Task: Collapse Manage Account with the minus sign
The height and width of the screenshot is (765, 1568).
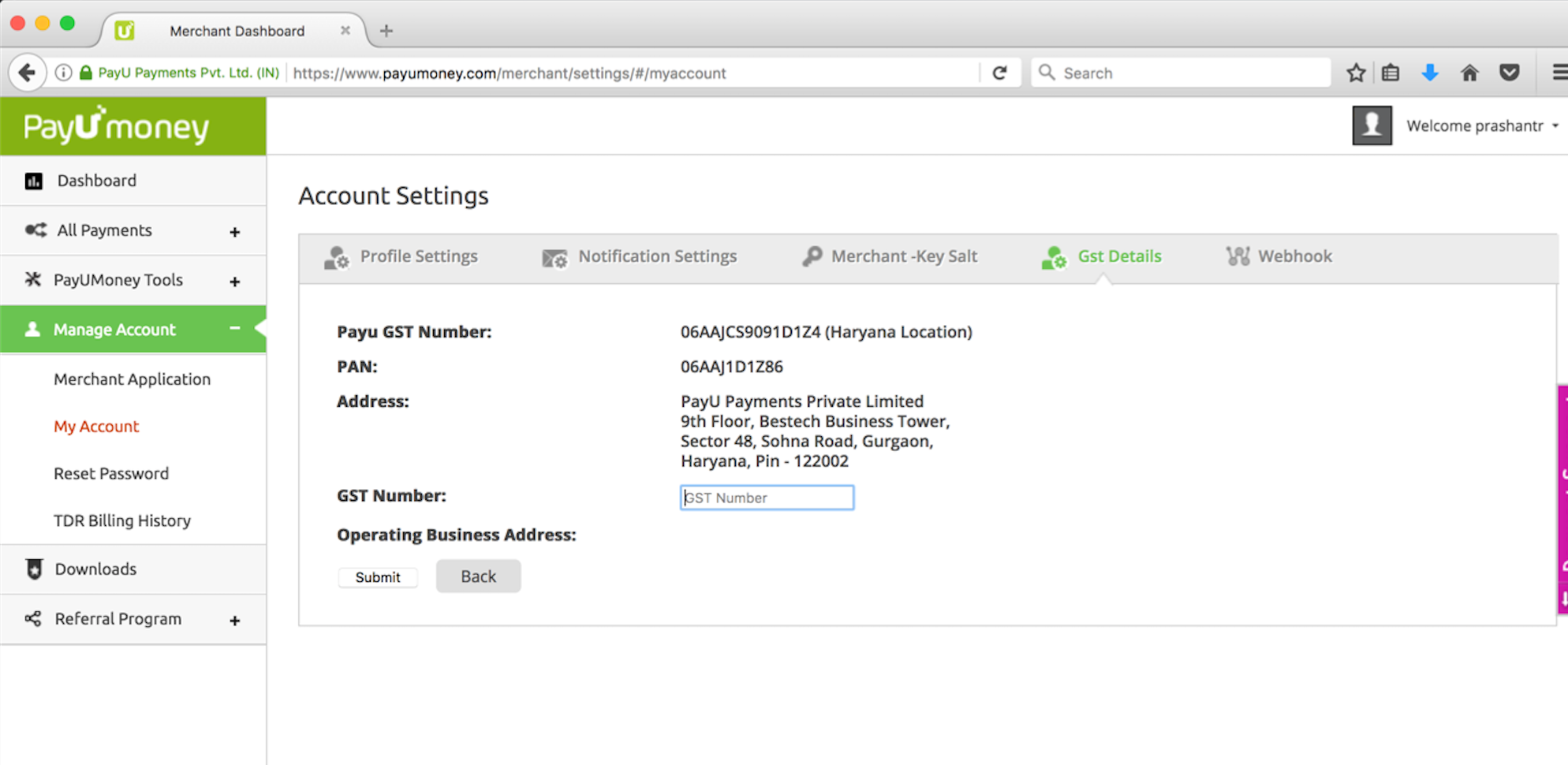Action: pos(234,328)
